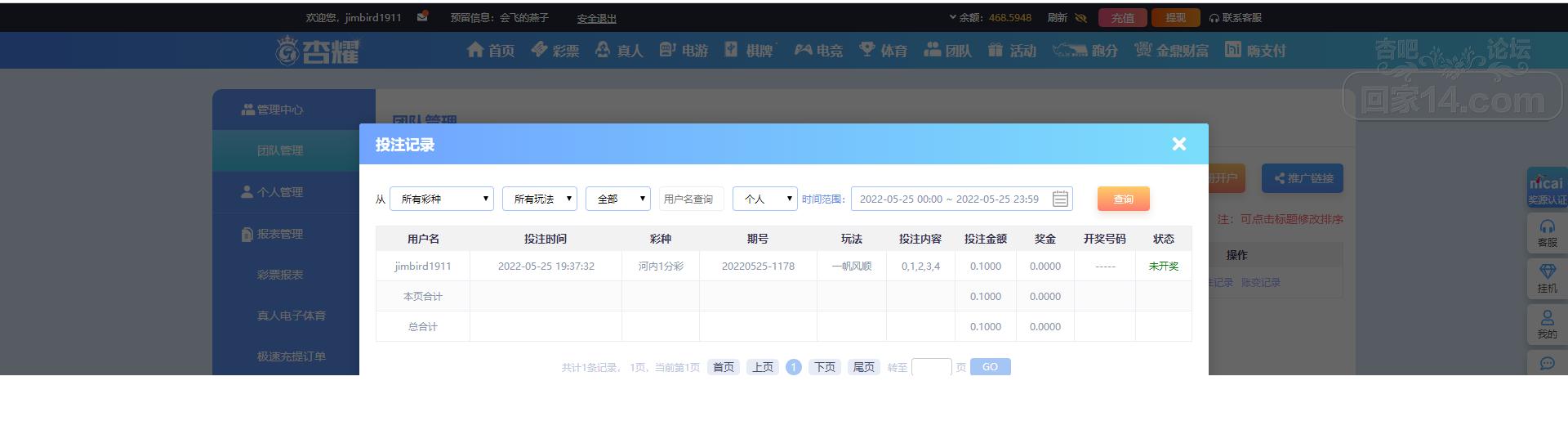Toggle the balance hide eye icon
The image size is (1568, 448).
[x=1080, y=17]
